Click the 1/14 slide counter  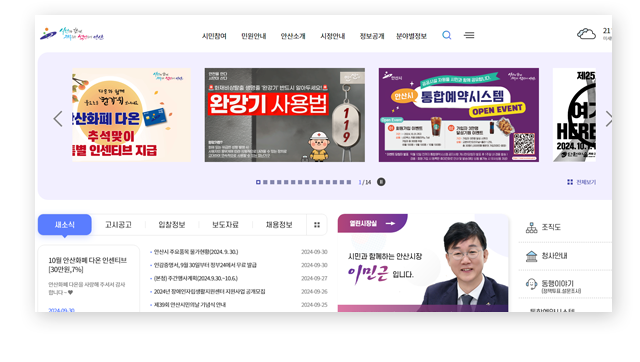point(364,182)
